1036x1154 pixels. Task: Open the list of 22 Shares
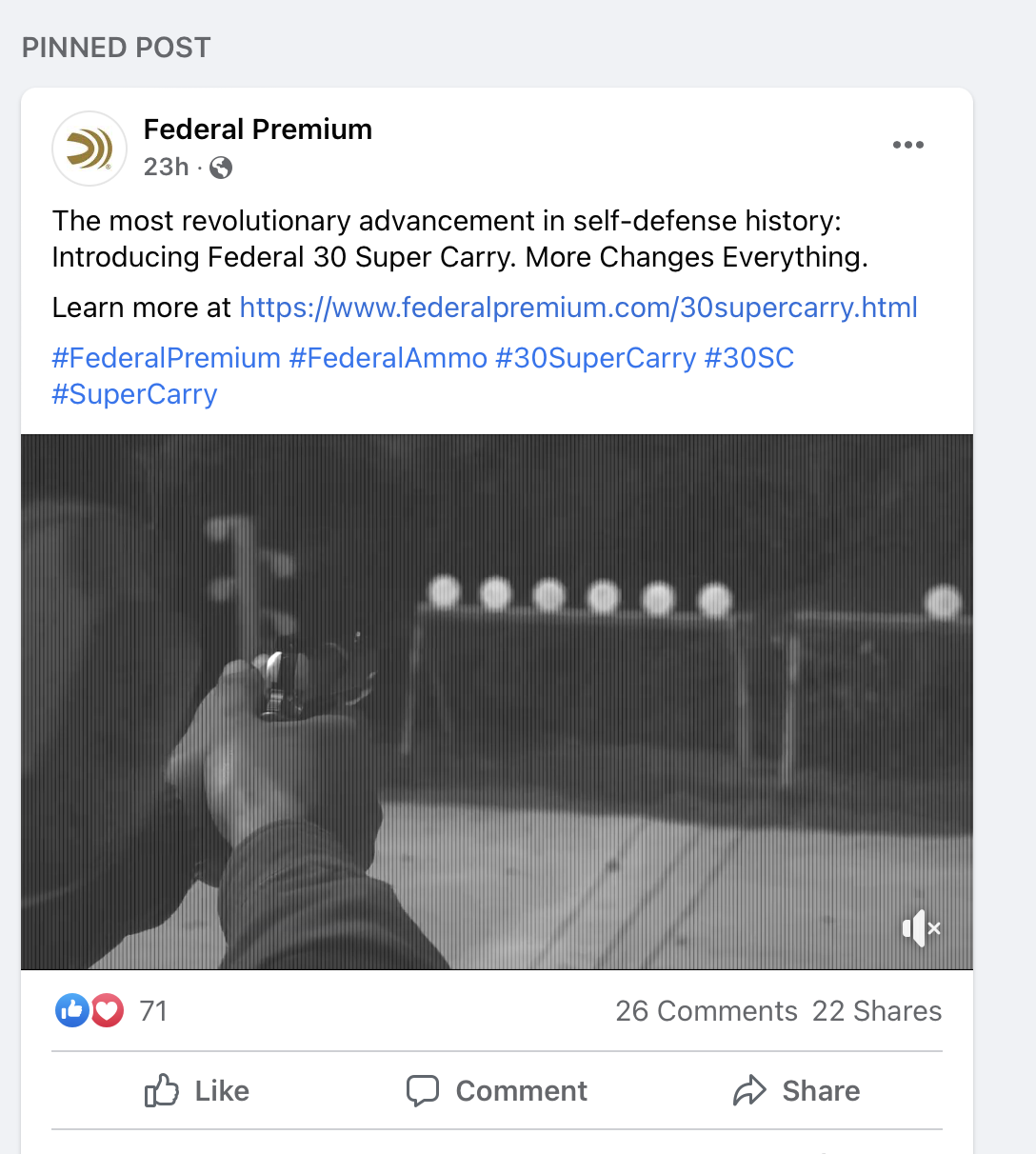click(x=877, y=1010)
